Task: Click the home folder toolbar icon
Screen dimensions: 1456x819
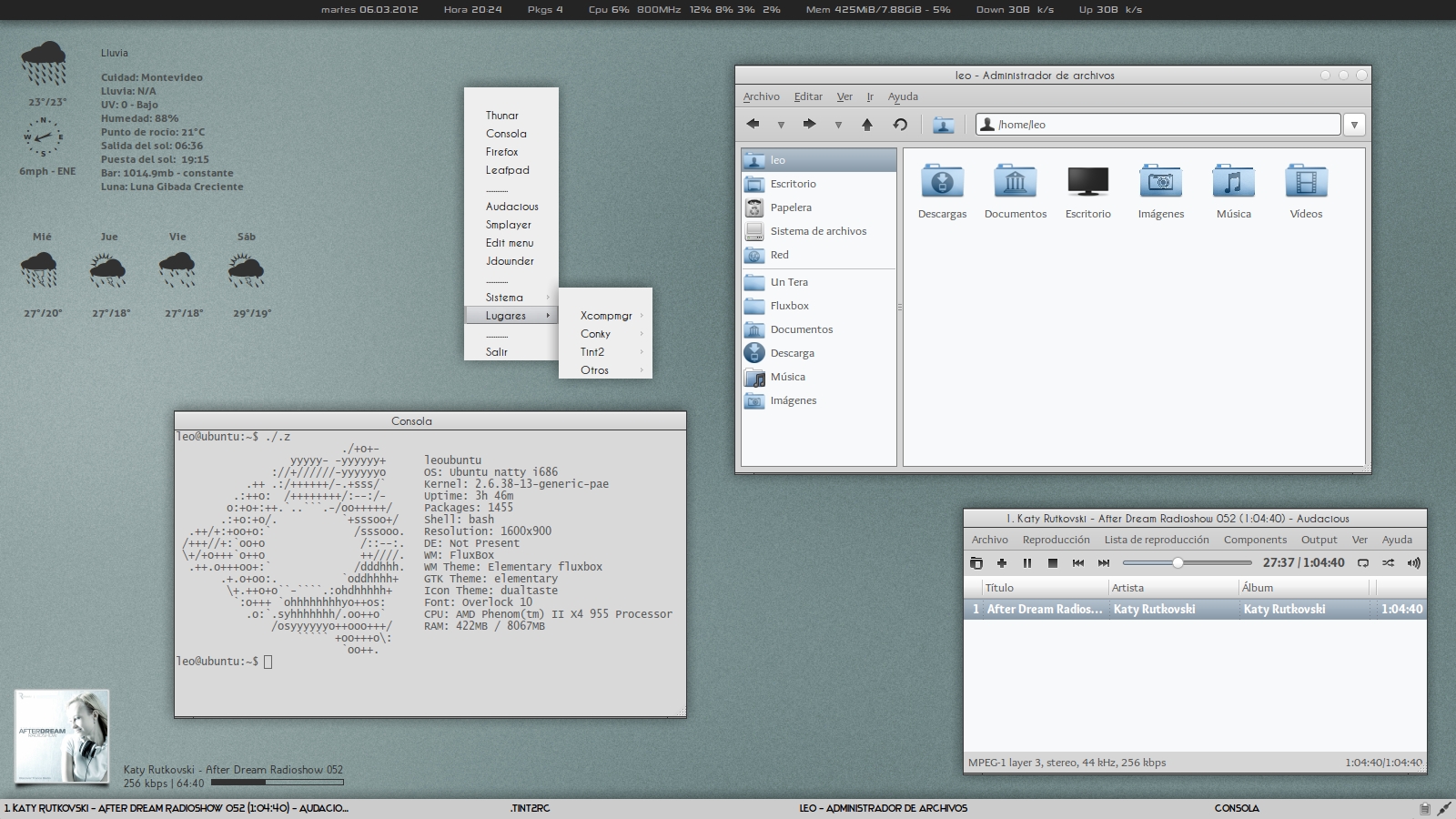Action: click(944, 125)
